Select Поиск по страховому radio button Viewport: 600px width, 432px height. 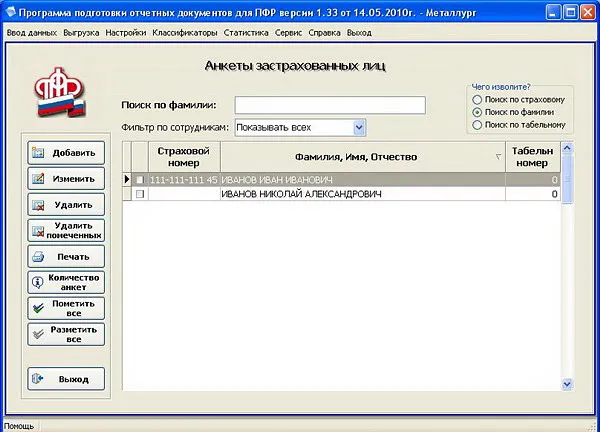(x=477, y=100)
